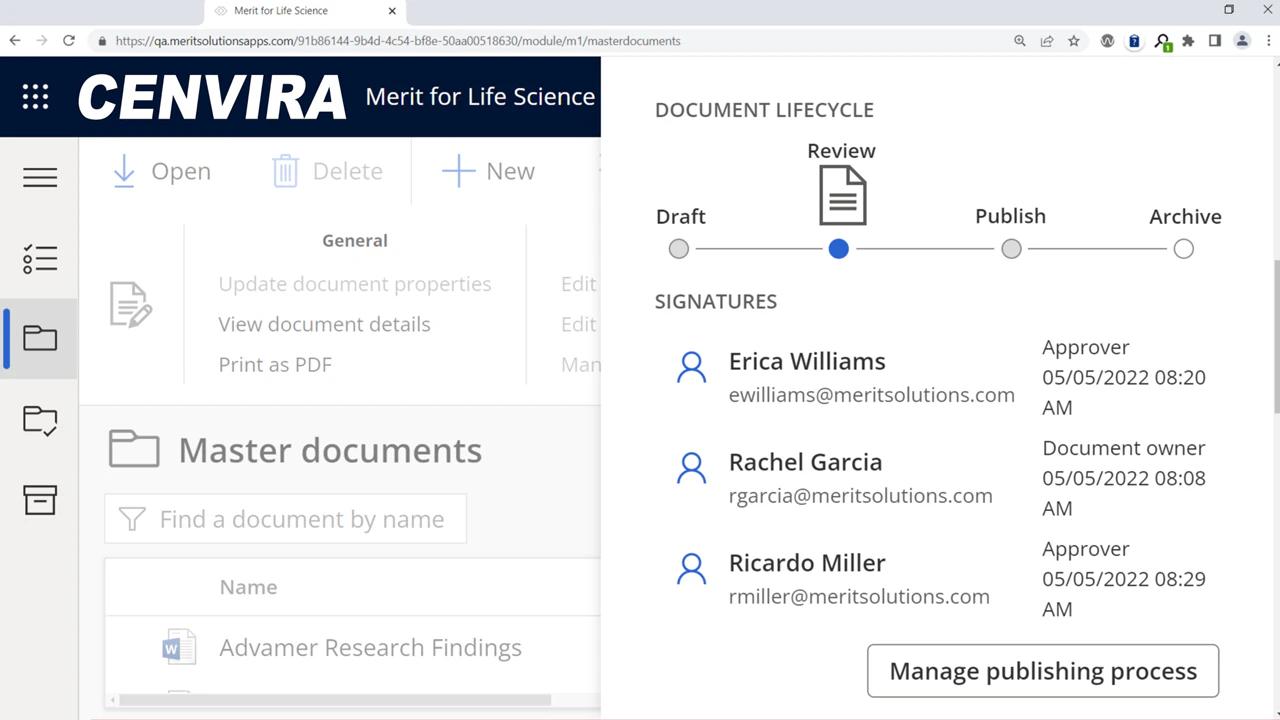This screenshot has height=720, width=1280.
Task: Click the document-edit icon beside the General menu
Action: 130,304
